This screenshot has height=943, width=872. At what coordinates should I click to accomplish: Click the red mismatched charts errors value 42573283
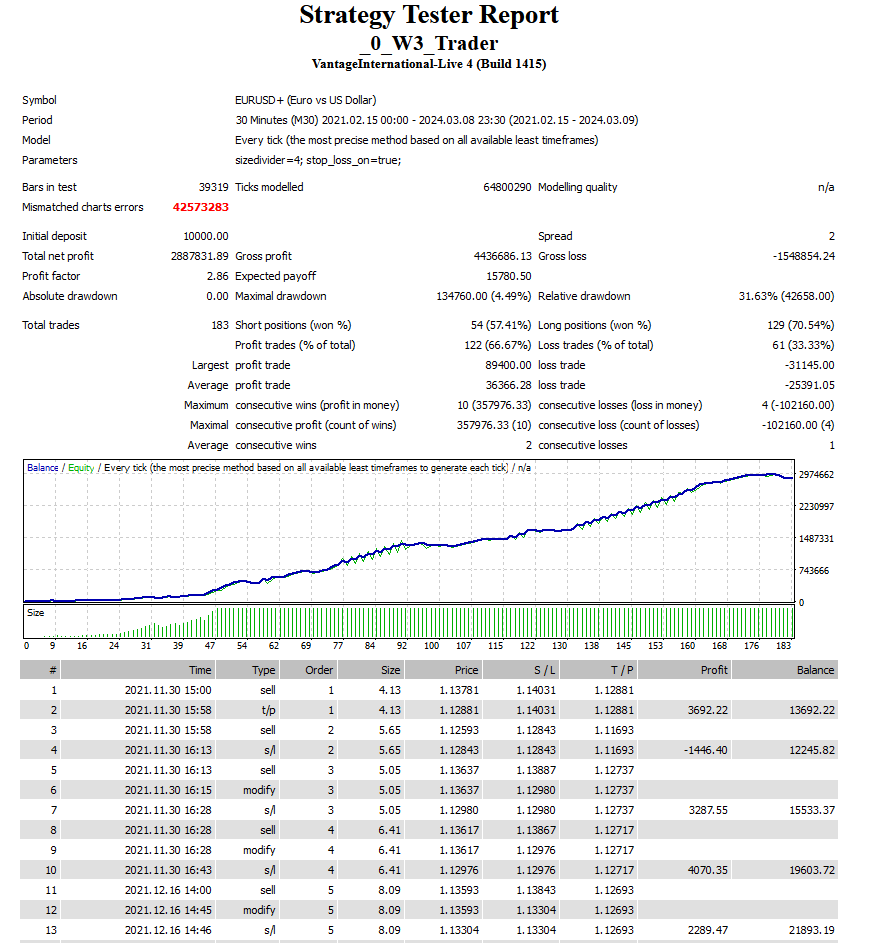coord(200,208)
